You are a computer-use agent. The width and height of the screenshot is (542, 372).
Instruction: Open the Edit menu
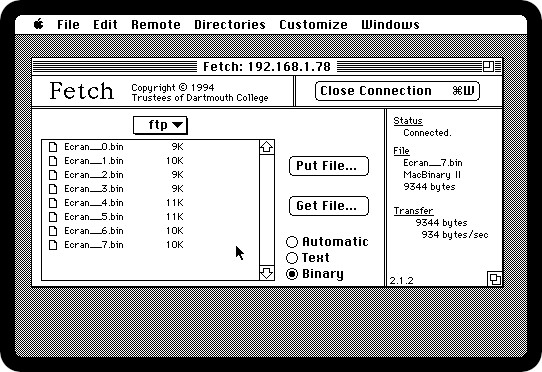coord(105,25)
